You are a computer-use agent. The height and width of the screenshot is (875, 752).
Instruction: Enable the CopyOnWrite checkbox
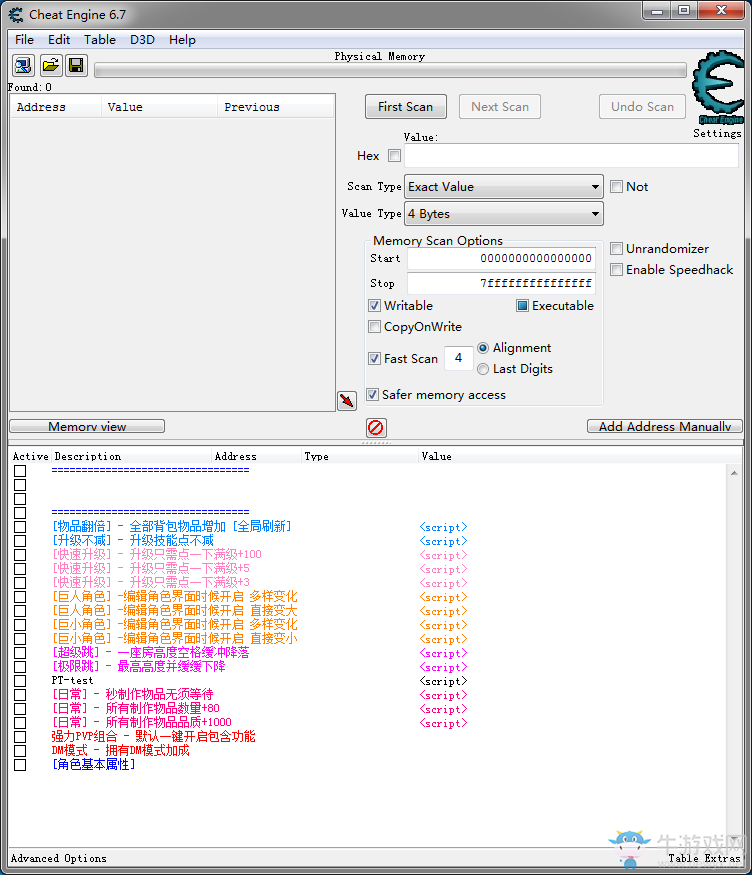(x=374, y=326)
